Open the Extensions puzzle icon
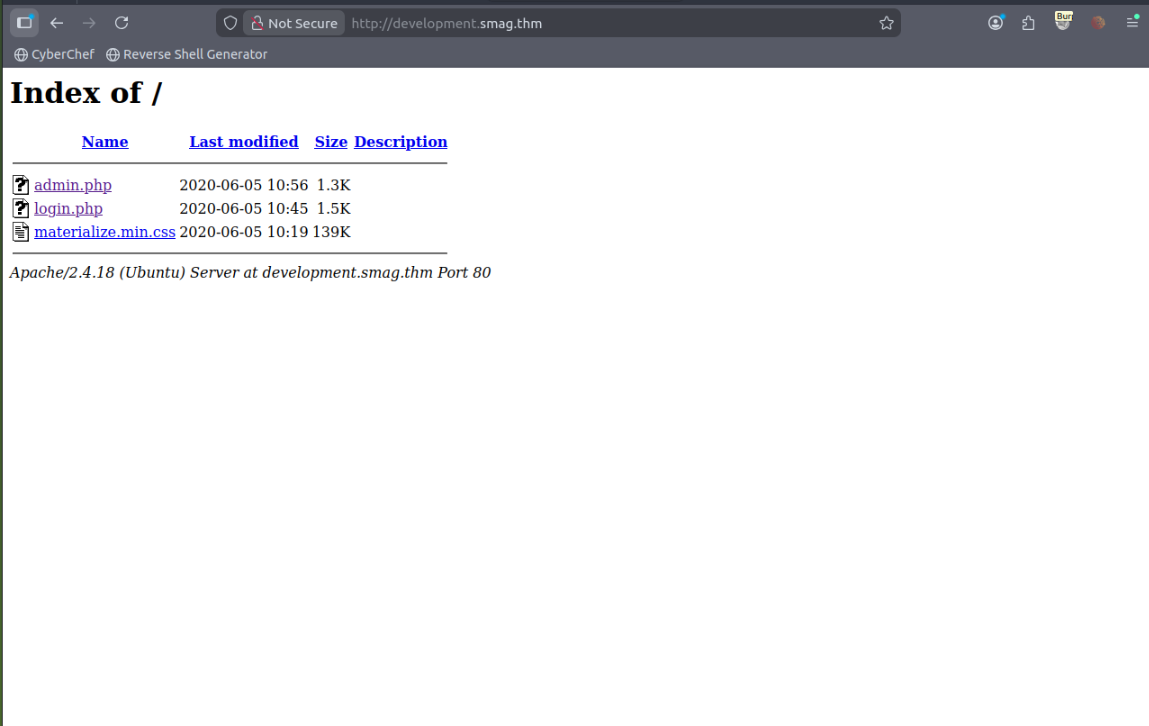Screen dimensions: 1149x726 point(1028,23)
